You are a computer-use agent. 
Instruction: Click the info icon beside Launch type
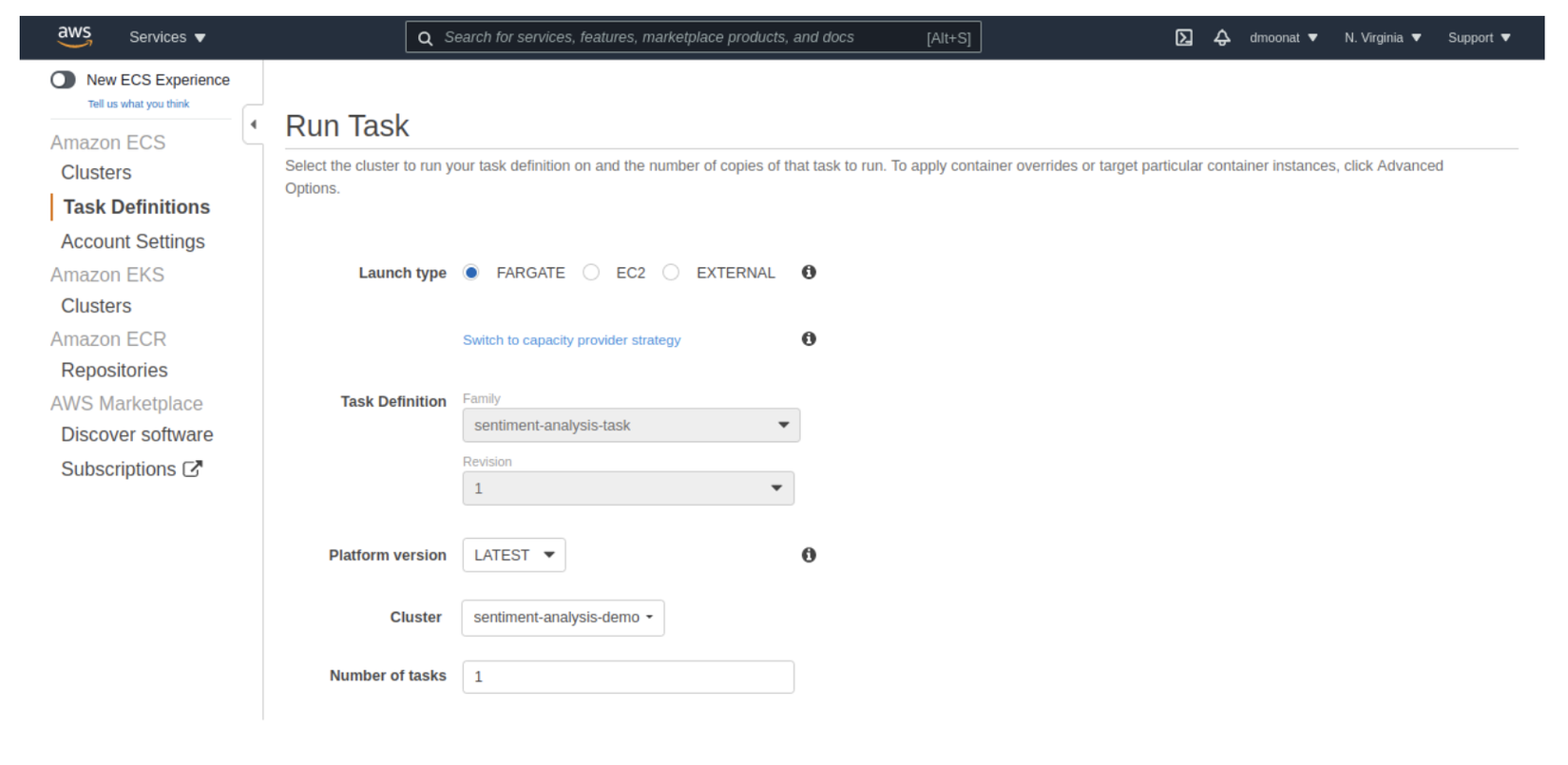click(809, 273)
